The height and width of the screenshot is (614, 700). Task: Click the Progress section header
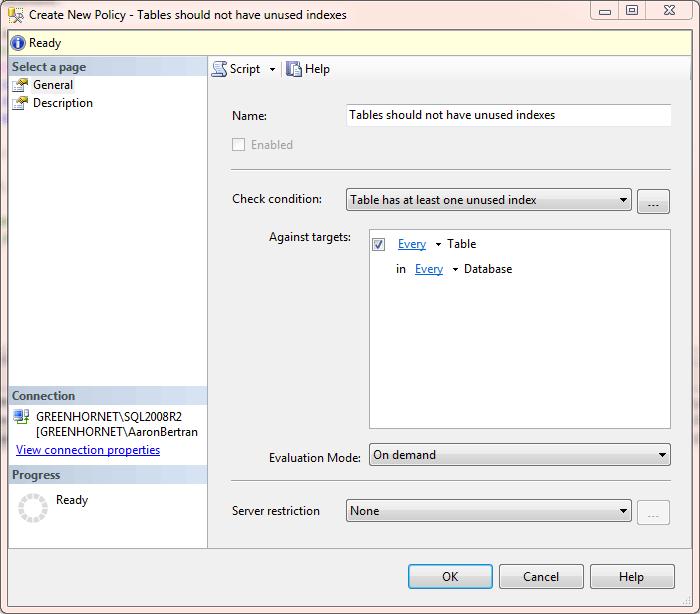coord(108,475)
